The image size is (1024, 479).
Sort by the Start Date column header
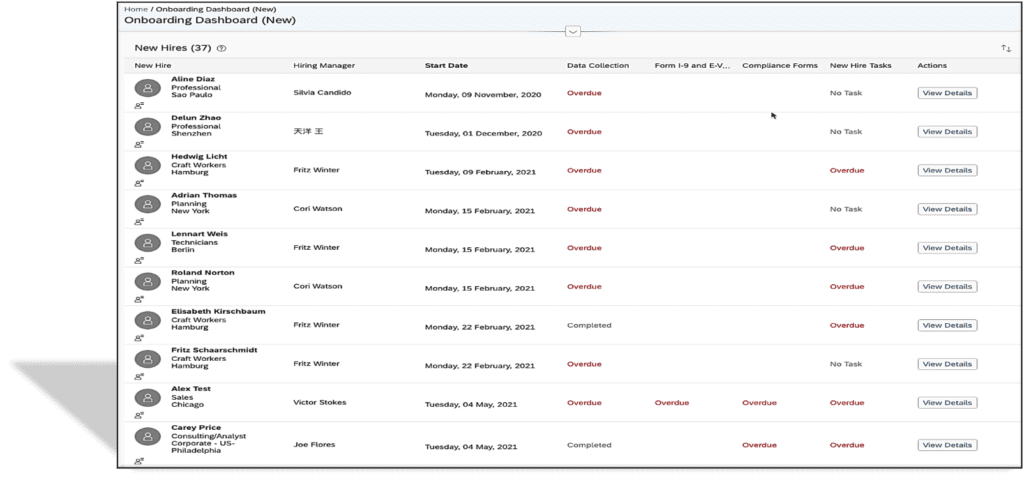pyautogui.click(x=446, y=65)
